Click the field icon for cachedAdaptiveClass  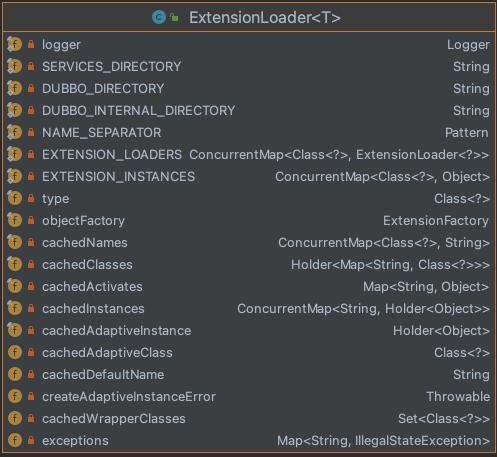[14, 352]
